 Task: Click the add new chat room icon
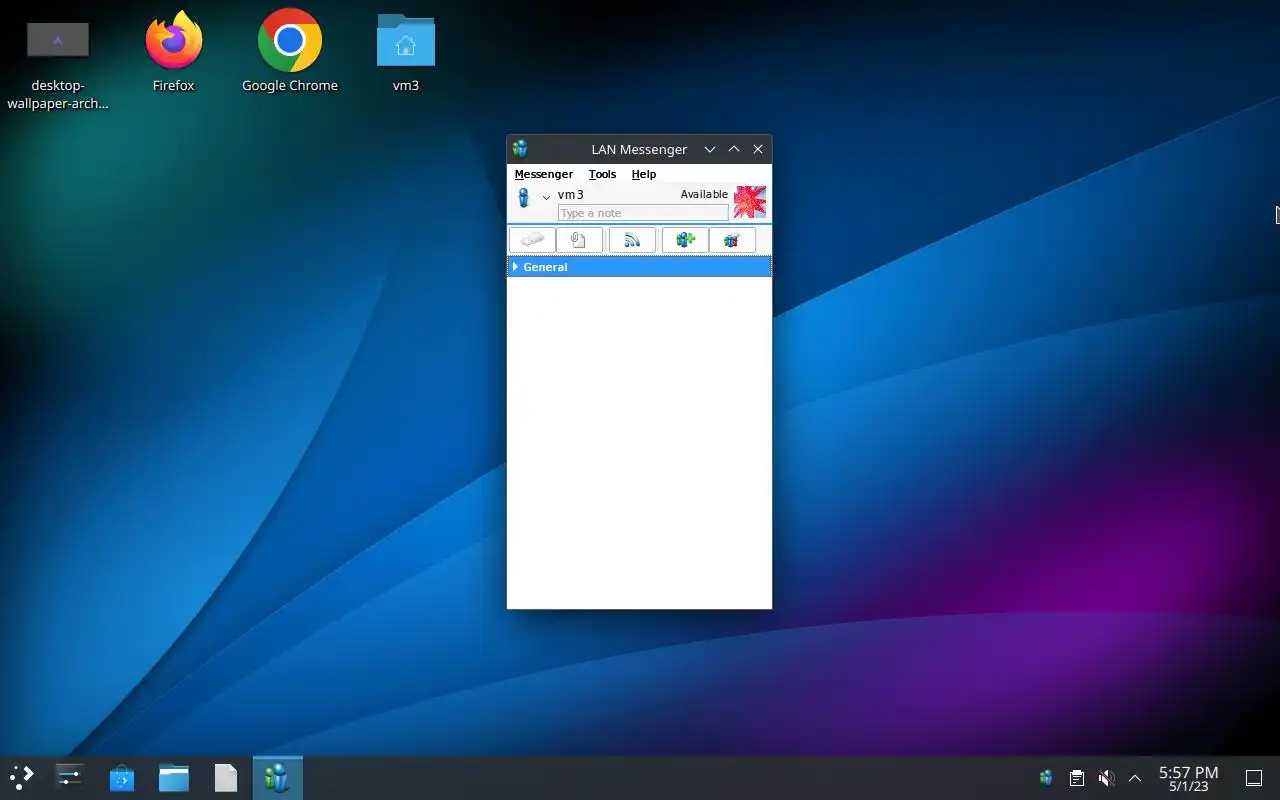pos(685,240)
